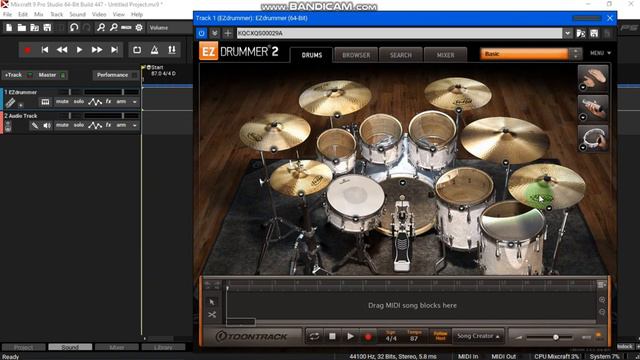Image resolution: width=640 pixels, height=360 pixels.
Task: Adjust the EZdrummer master volume slider
Action: pos(556,337)
